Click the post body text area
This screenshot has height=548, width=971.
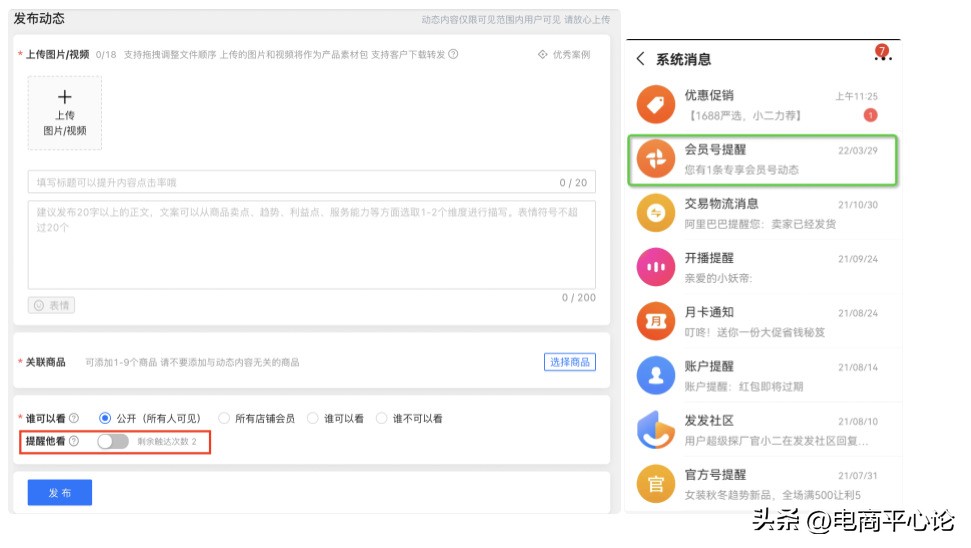tap(311, 245)
